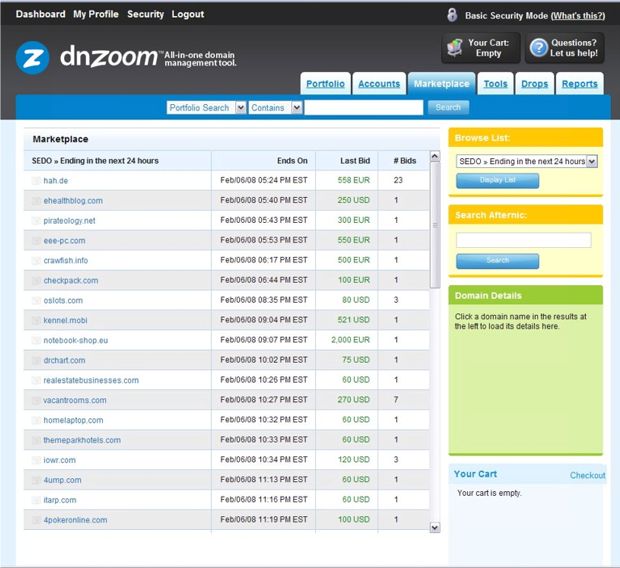Select the Marketplace tab
This screenshot has width=620, height=568.
pos(442,83)
